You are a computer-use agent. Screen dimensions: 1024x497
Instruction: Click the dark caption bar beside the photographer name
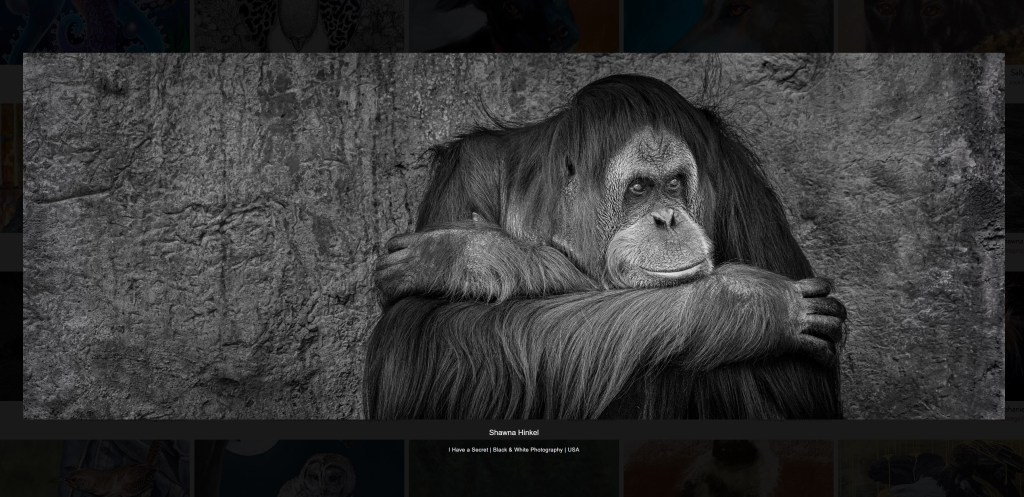point(300,430)
